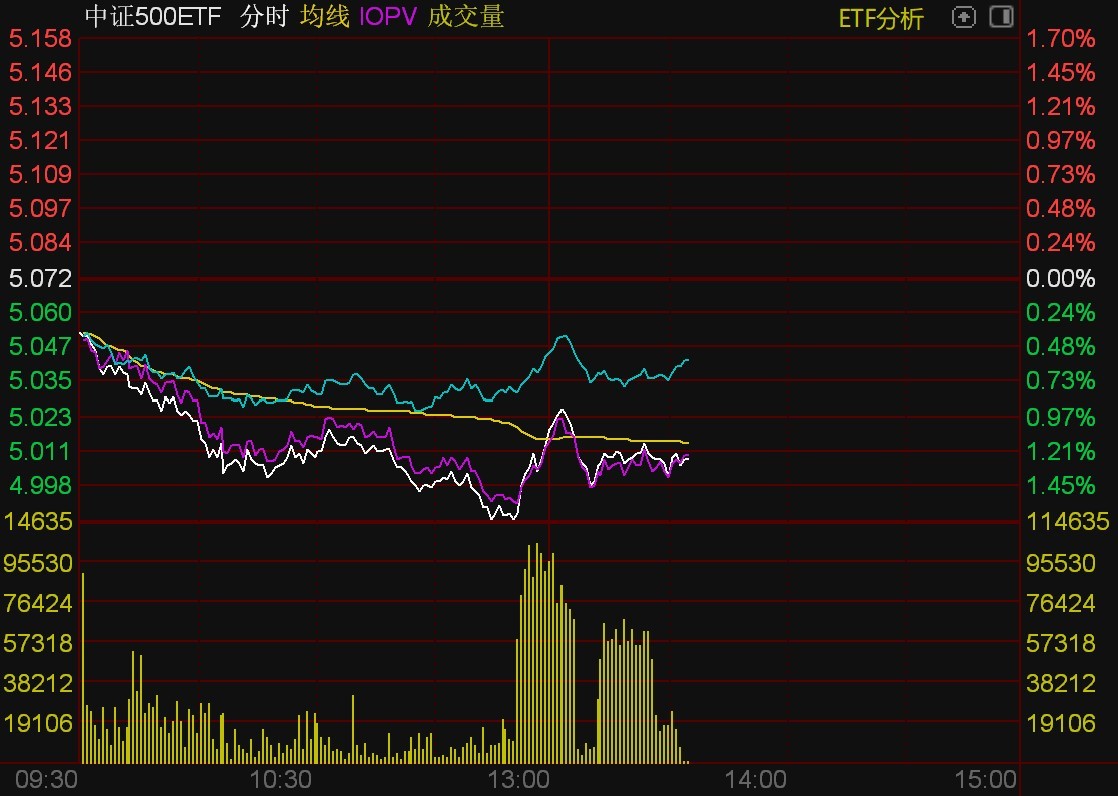This screenshot has width=1118, height=796.
Task: Click the 4.998 lowest price label
Action: (x=40, y=485)
